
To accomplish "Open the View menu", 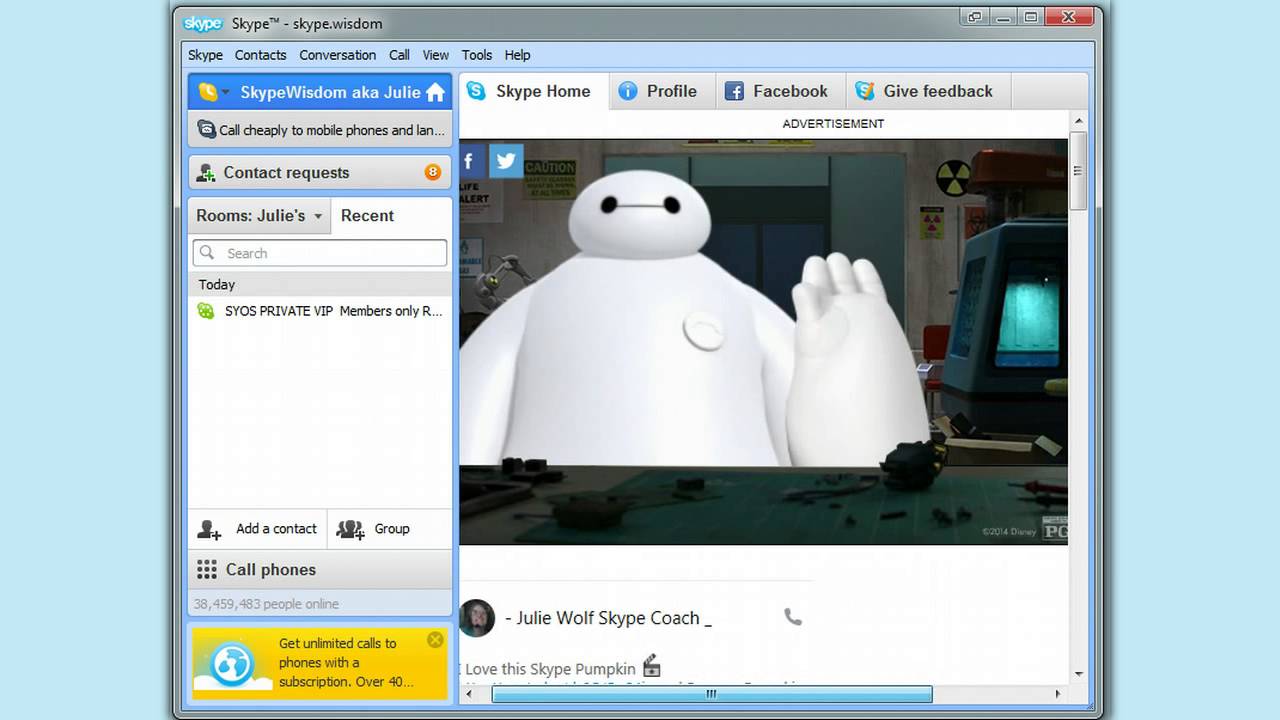I will [x=435, y=55].
